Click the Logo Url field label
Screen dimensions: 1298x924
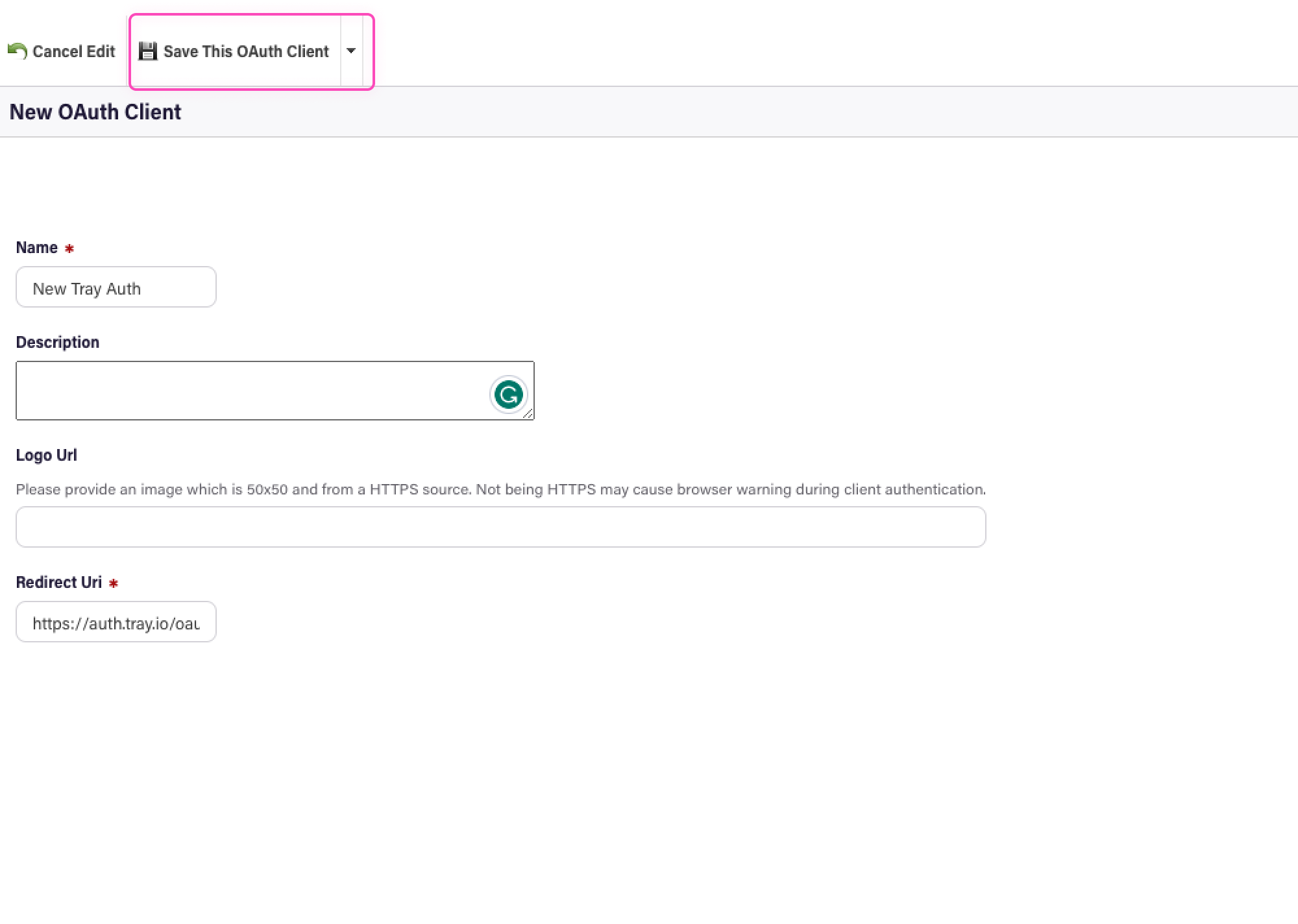[46, 455]
